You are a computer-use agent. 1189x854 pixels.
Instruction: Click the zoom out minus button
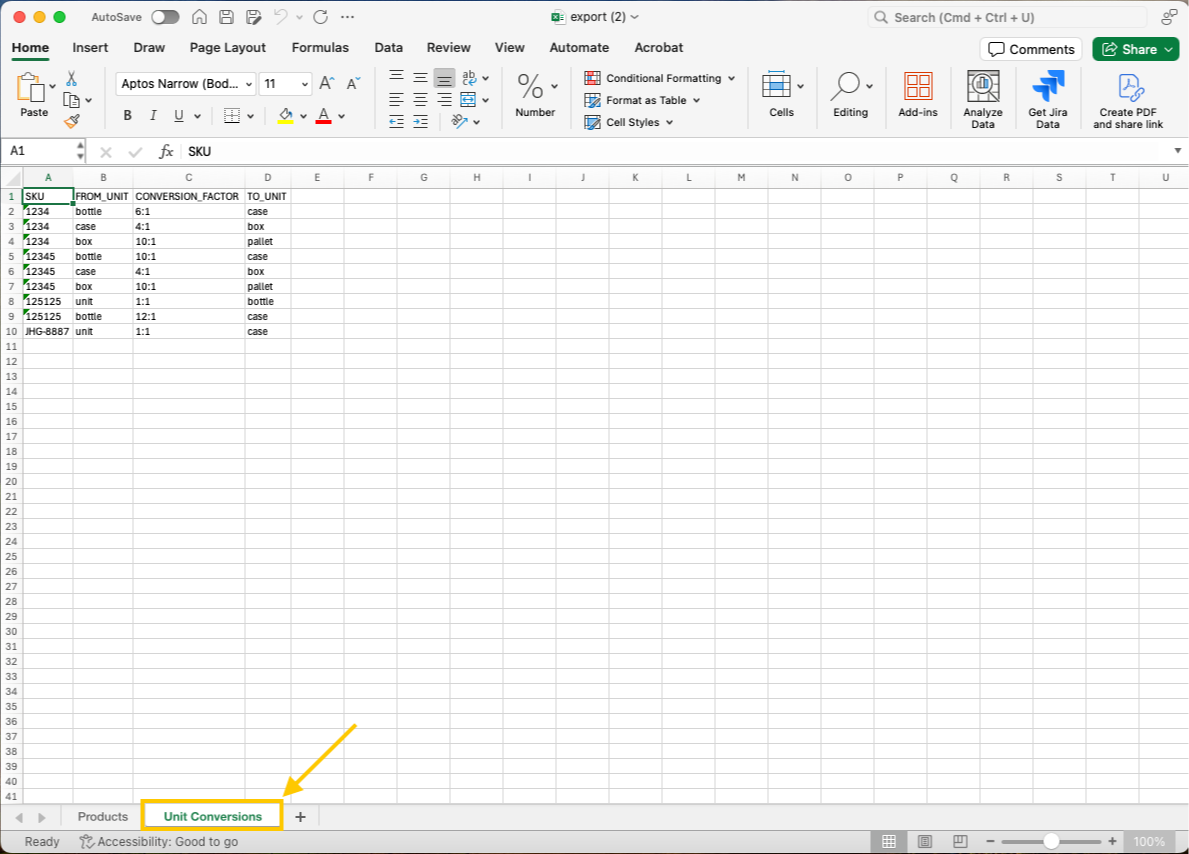pyautogui.click(x=990, y=841)
